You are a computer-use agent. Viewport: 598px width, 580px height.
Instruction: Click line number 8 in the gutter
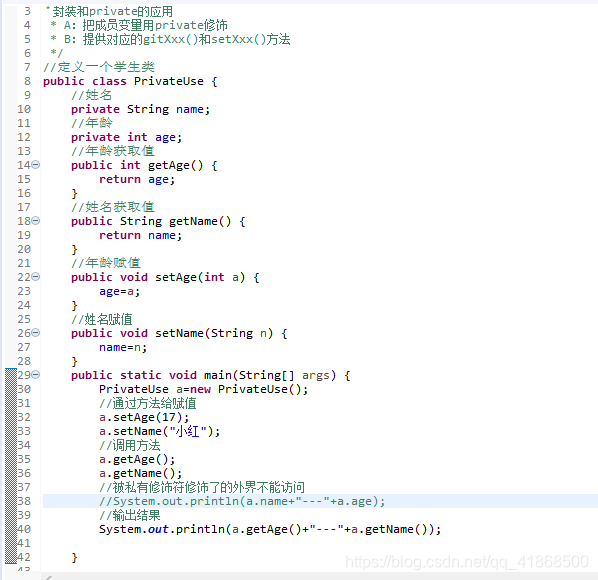(x=27, y=81)
